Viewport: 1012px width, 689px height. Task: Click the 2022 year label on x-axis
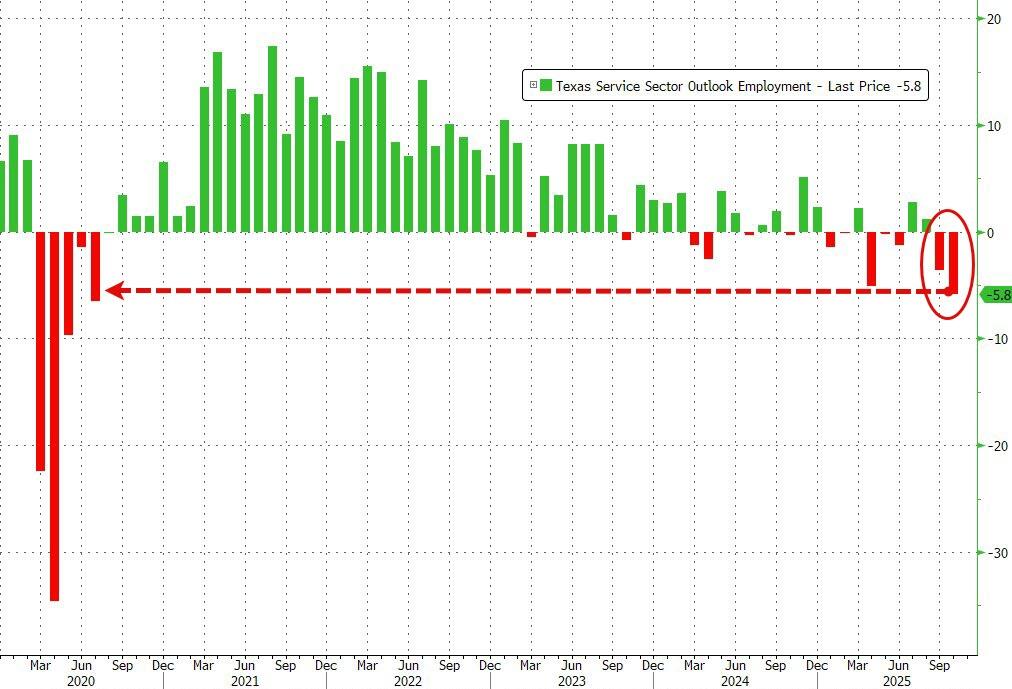(407, 681)
